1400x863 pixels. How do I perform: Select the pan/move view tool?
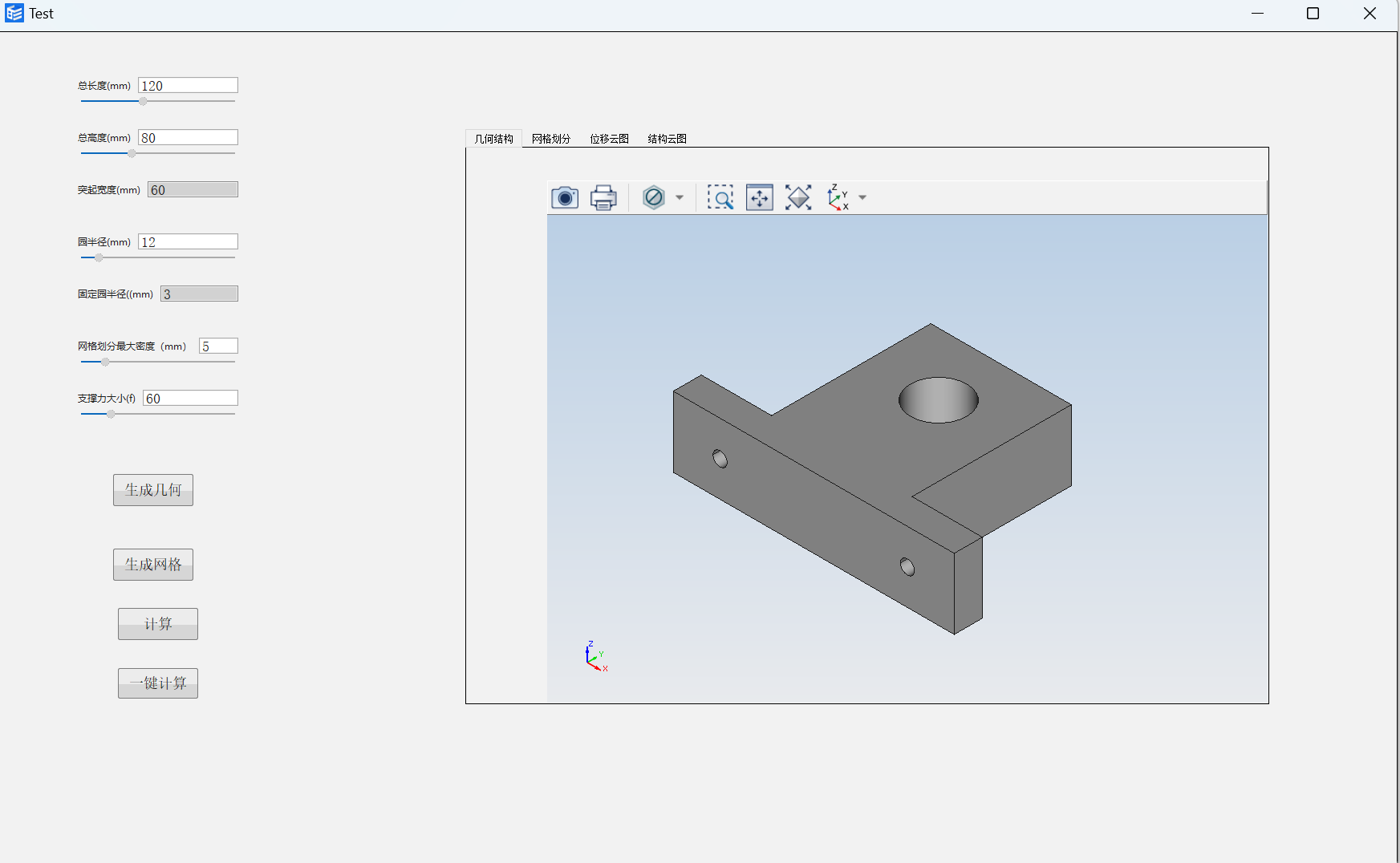(x=760, y=197)
